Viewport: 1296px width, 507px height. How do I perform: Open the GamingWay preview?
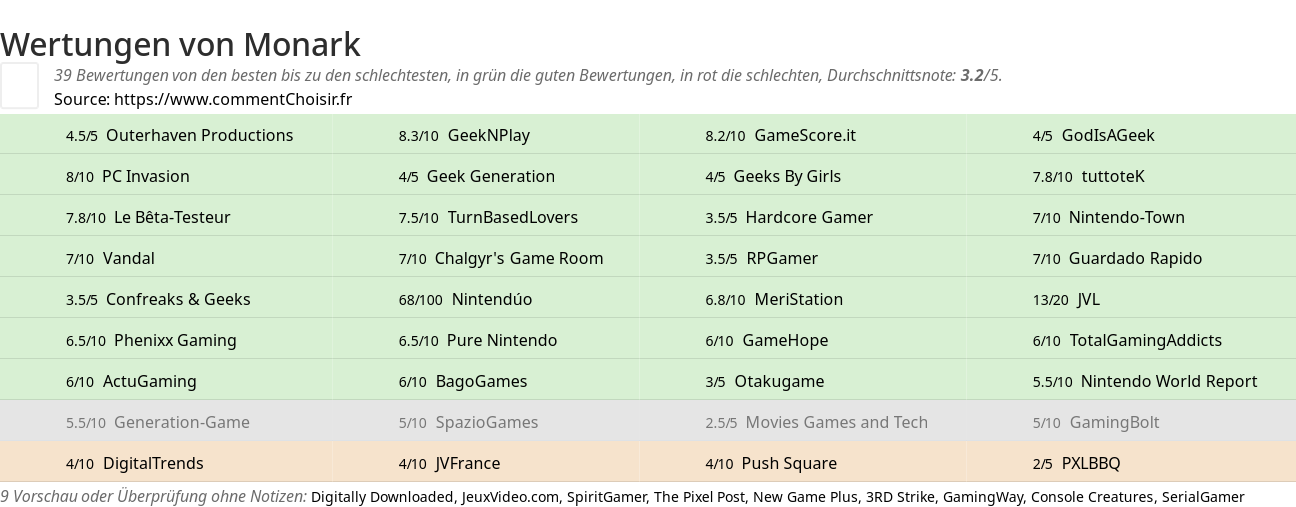pos(983,497)
